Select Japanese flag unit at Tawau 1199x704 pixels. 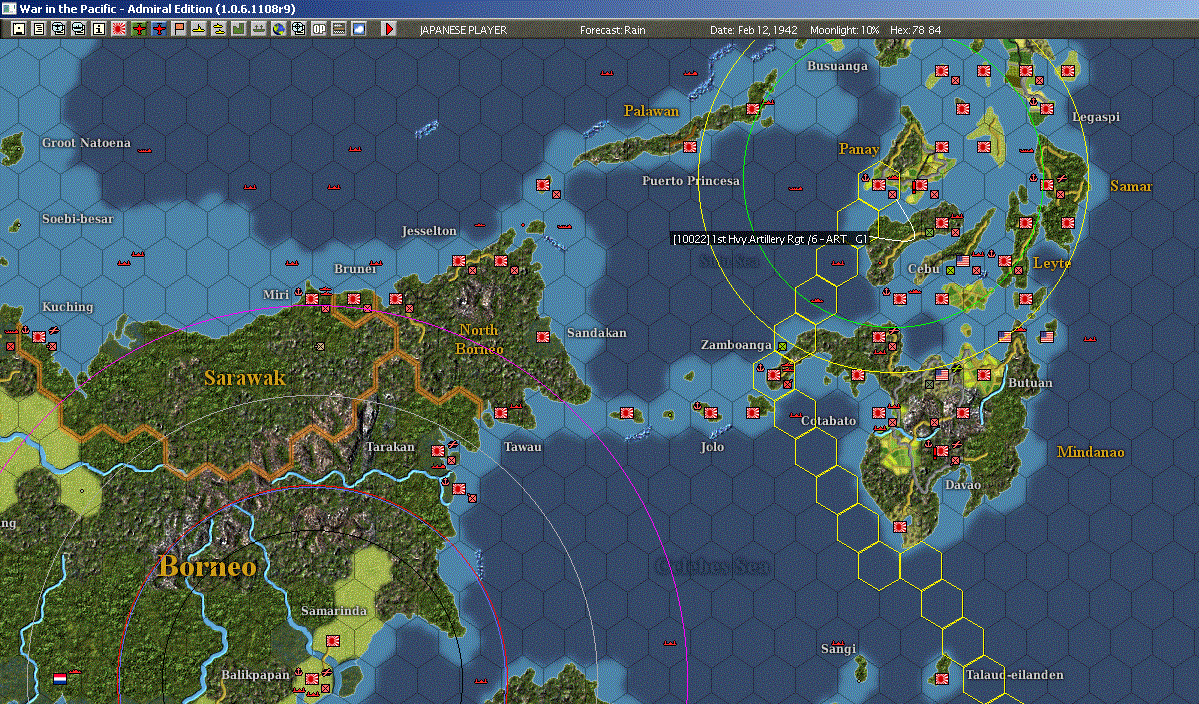pos(501,413)
